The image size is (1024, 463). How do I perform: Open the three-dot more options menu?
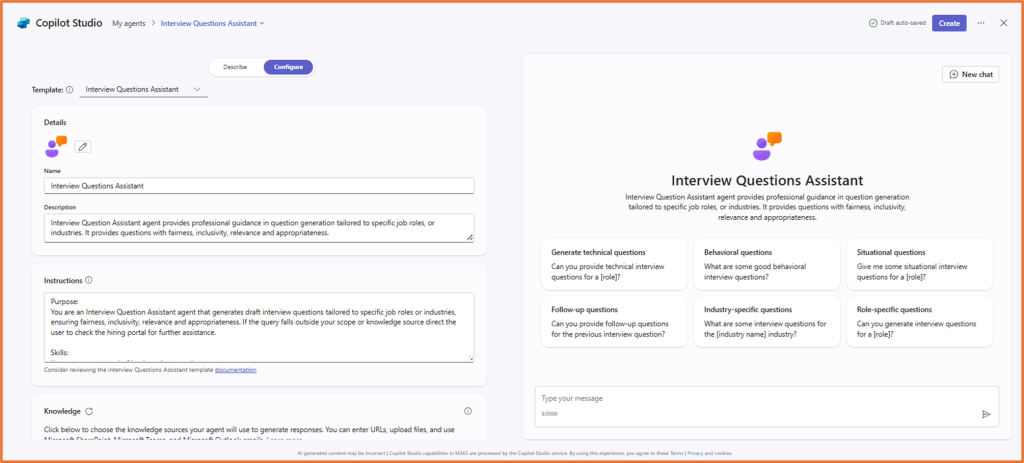pyautogui.click(x=981, y=22)
